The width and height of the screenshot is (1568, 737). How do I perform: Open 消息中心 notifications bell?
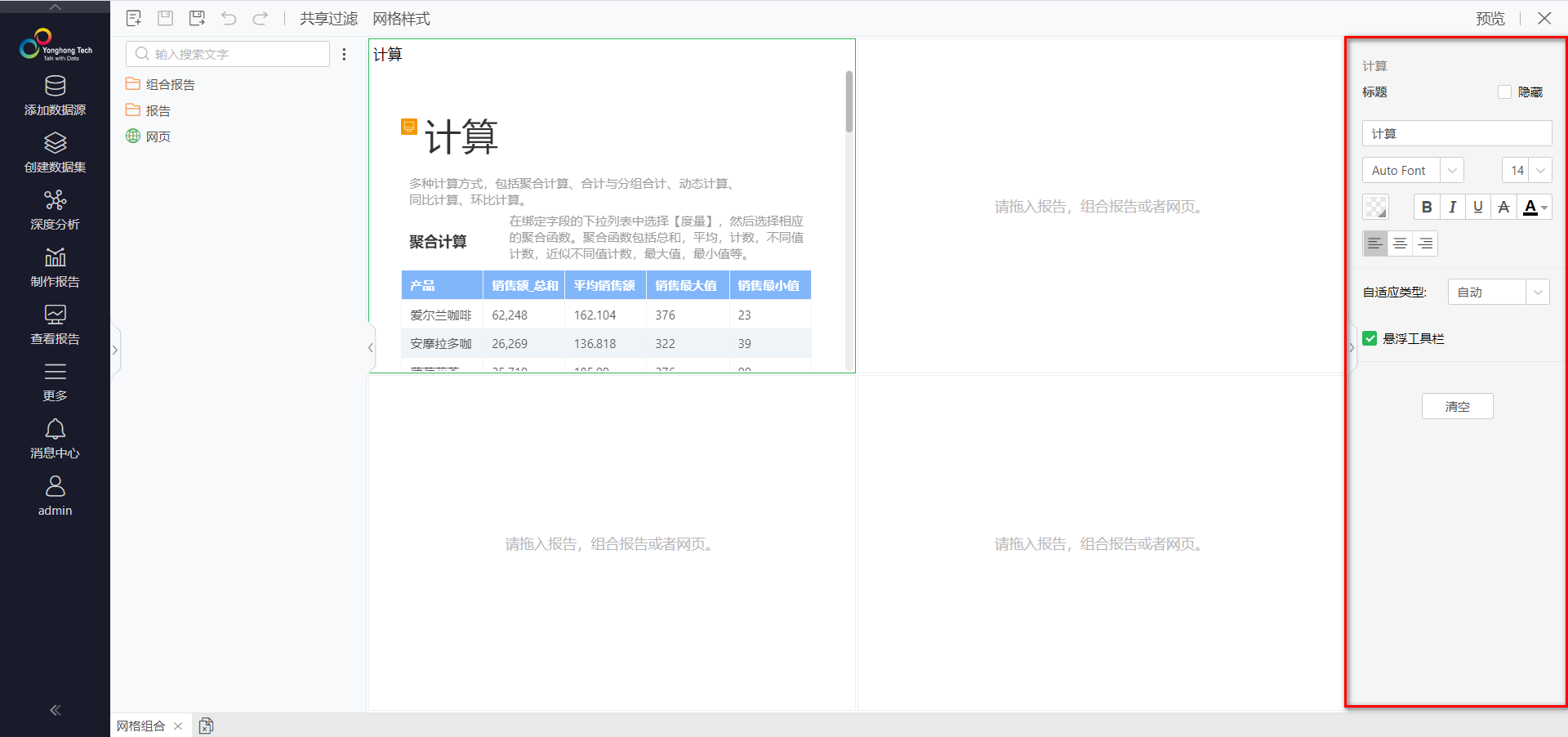55,439
